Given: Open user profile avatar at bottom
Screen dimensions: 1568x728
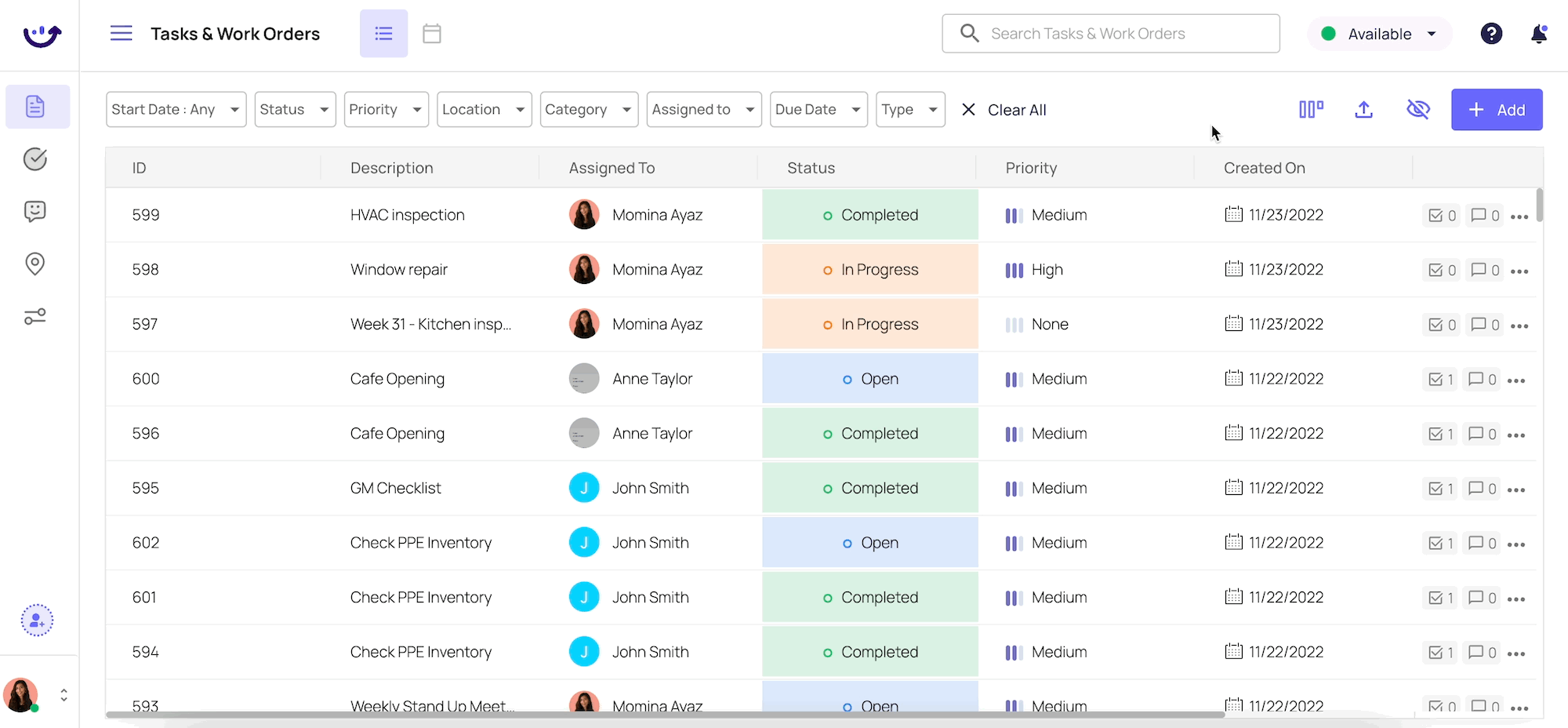Looking at the screenshot, I should [x=21, y=695].
